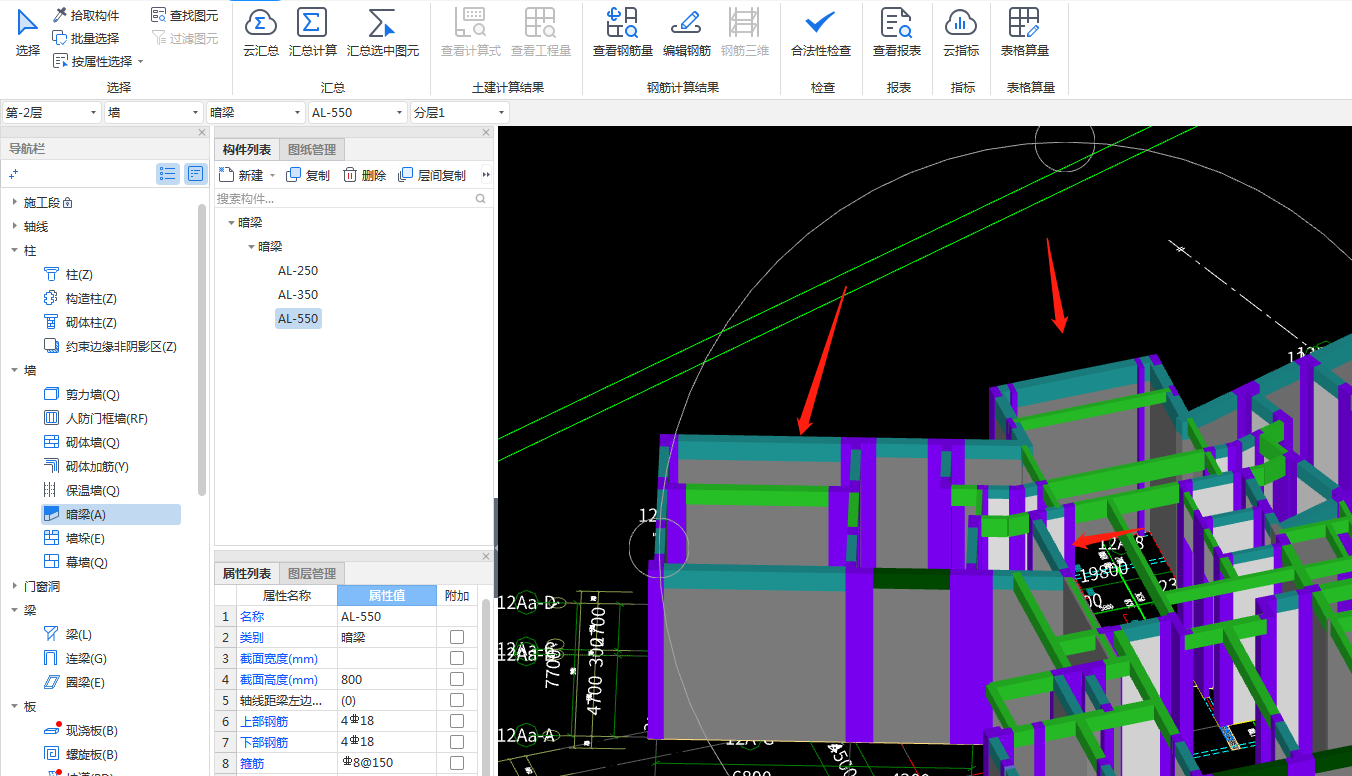Viewport: 1352px width, 776px height.
Task: Open the AL-550 component dropdown
Action: pyautogui.click(x=358, y=113)
